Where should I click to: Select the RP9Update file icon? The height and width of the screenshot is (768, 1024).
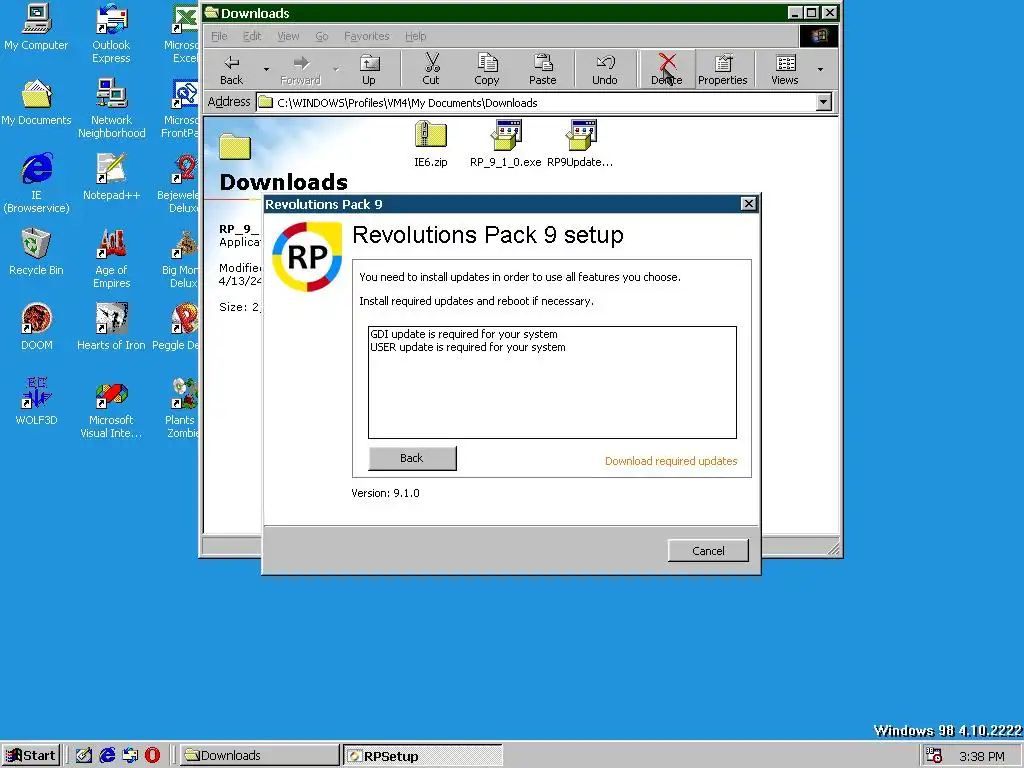[x=580, y=145]
